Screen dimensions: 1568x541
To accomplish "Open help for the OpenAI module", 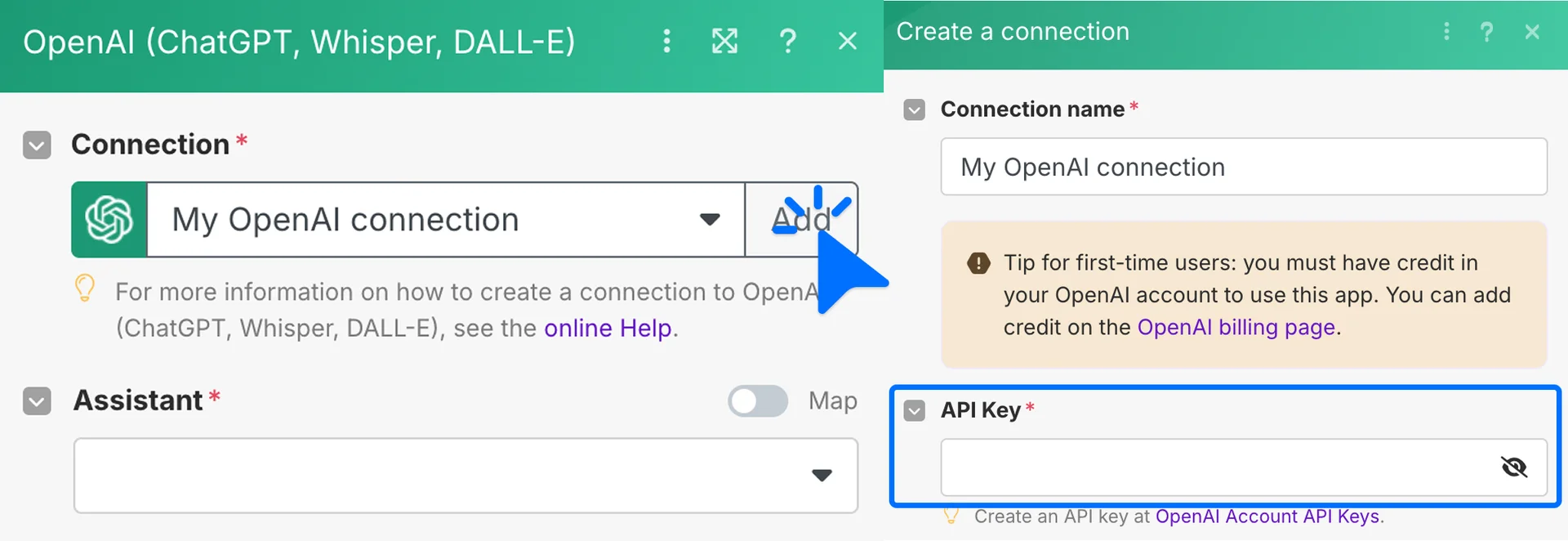I will pos(787,41).
